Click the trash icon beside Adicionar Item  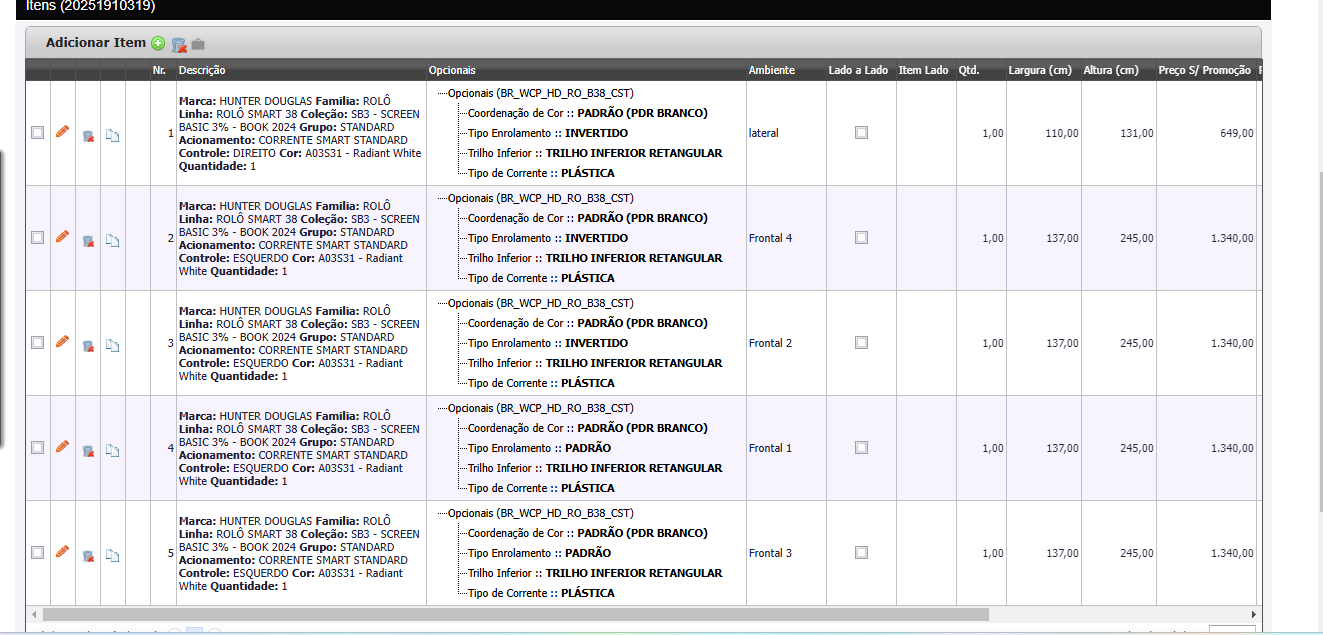point(179,44)
